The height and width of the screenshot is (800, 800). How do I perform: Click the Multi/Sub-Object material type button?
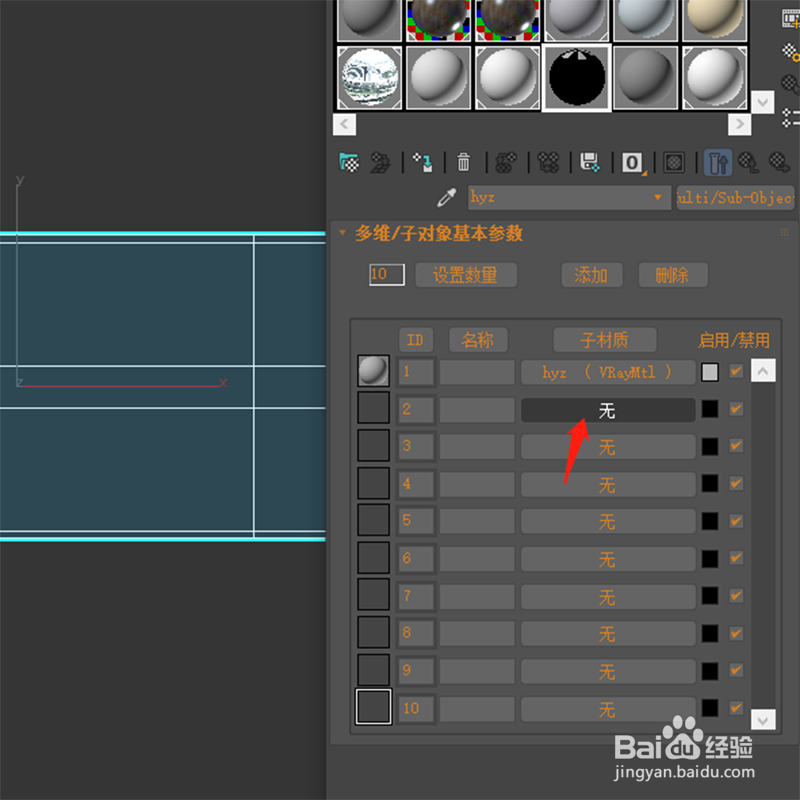(x=735, y=197)
